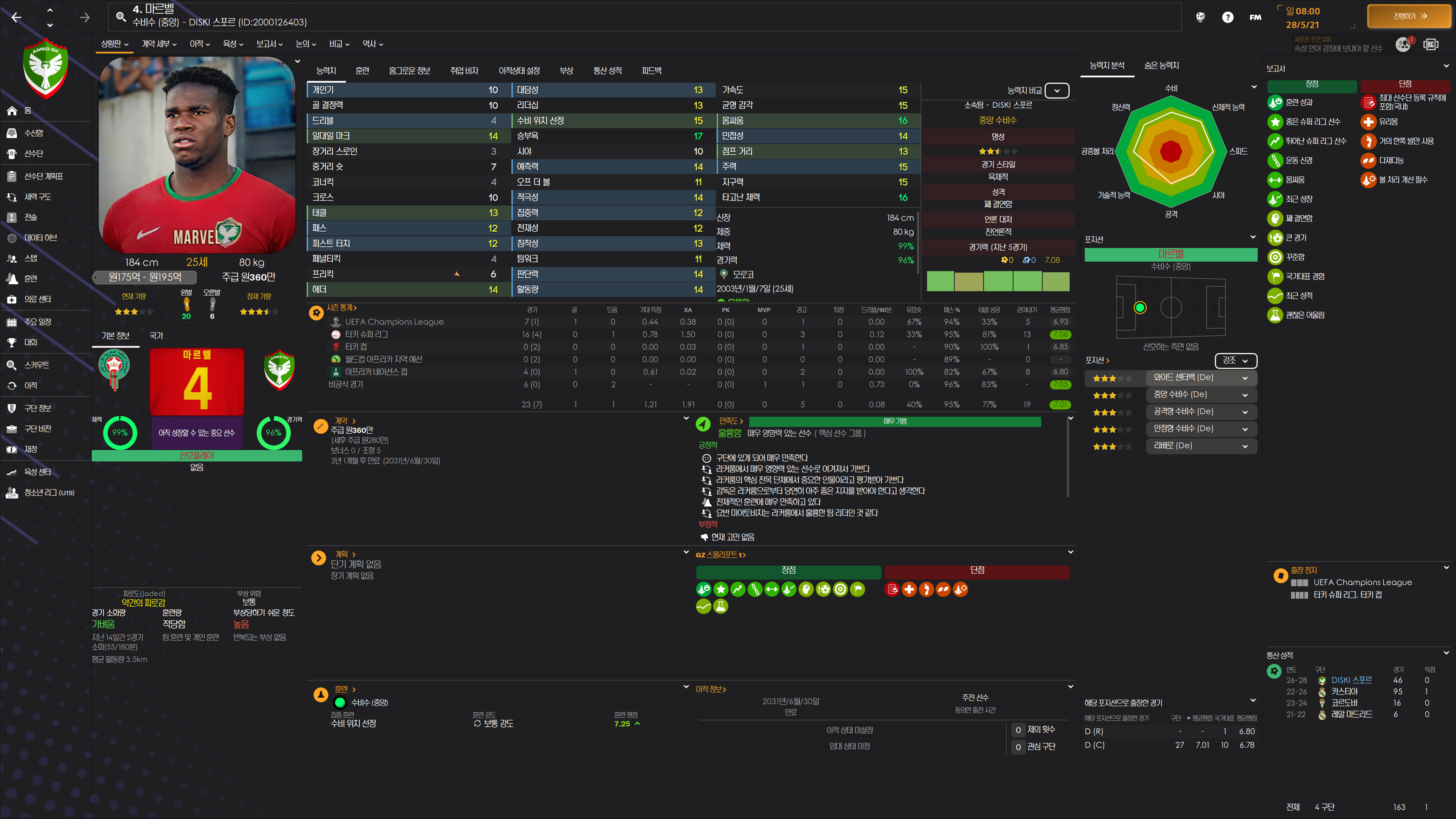Open the help question mark icon

pos(1227,17)
